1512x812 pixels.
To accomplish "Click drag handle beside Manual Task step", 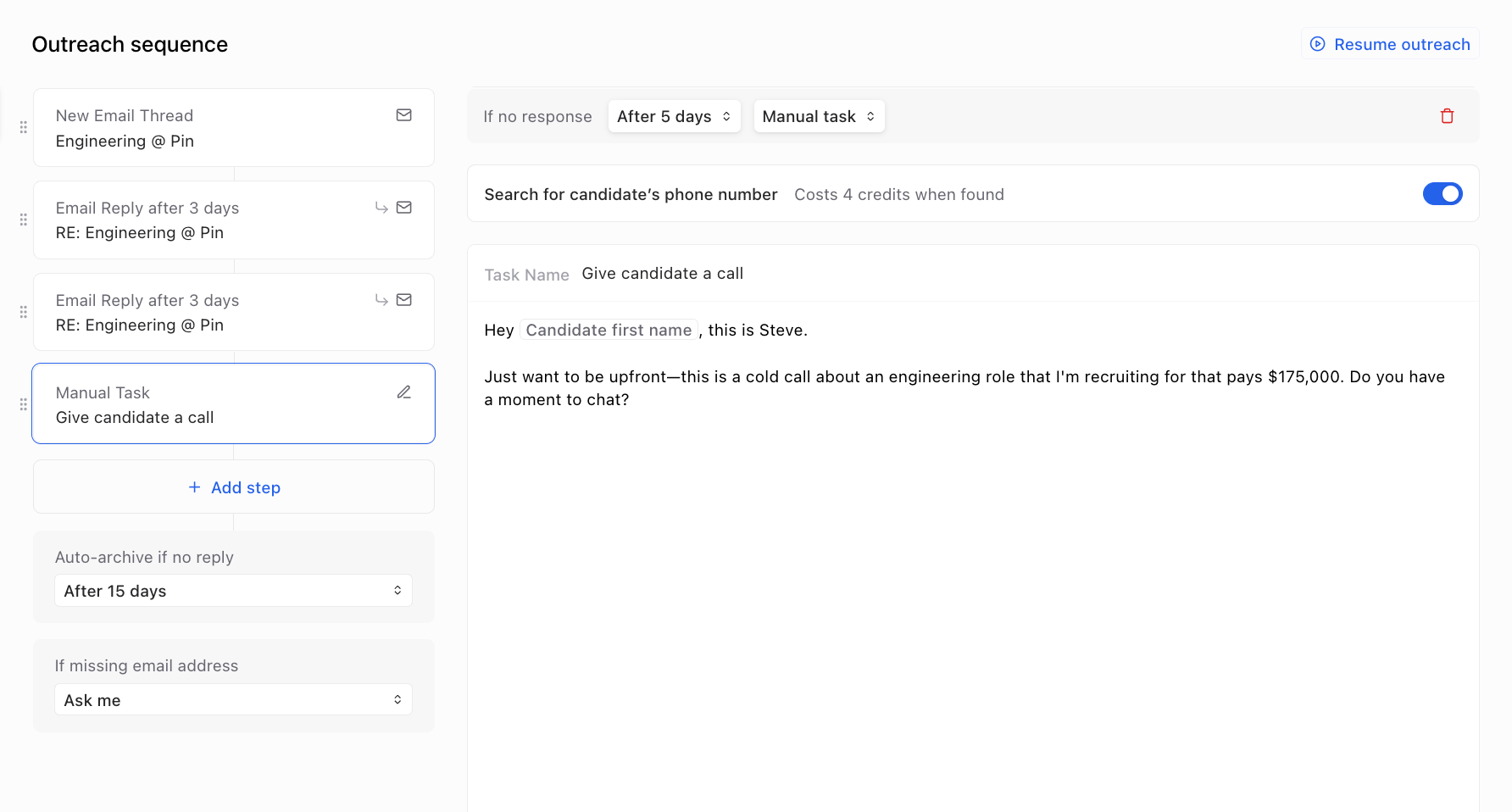I will click(24, 404).
